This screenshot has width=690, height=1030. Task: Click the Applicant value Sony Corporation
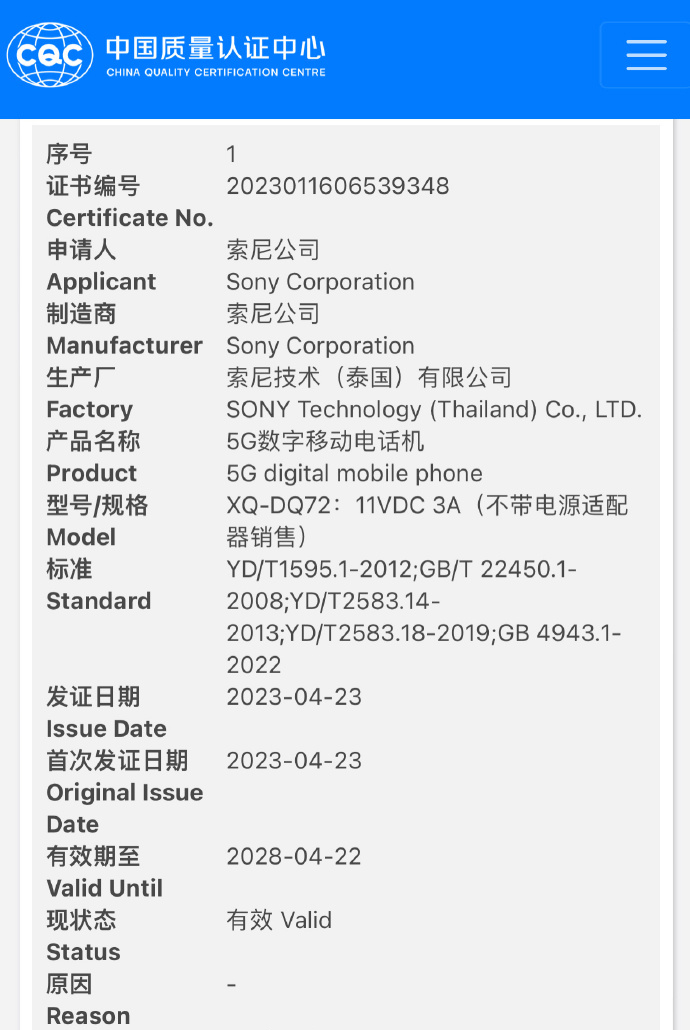(x=320, y=282)
